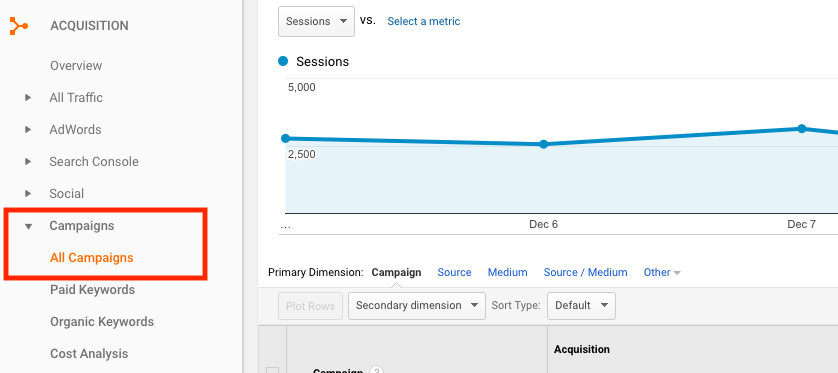Screen dimensions: 838x373
Task: Click the Dec 6 data point on chart
Action: coord(544,144)
